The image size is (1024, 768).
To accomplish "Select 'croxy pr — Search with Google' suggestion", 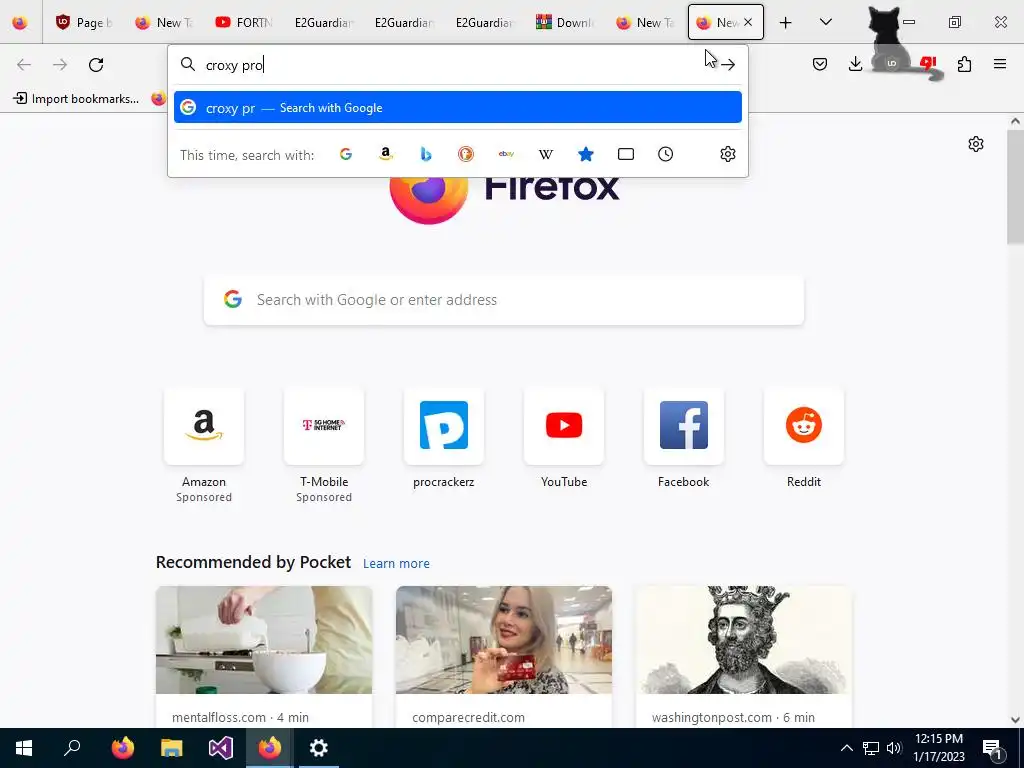I will tap(458, 107).
